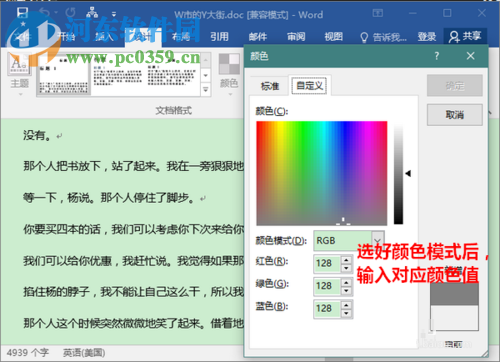Switch to the 审阅 ribbon tab
This screenshot has height=362, width=500.
[x=296, y=36]
